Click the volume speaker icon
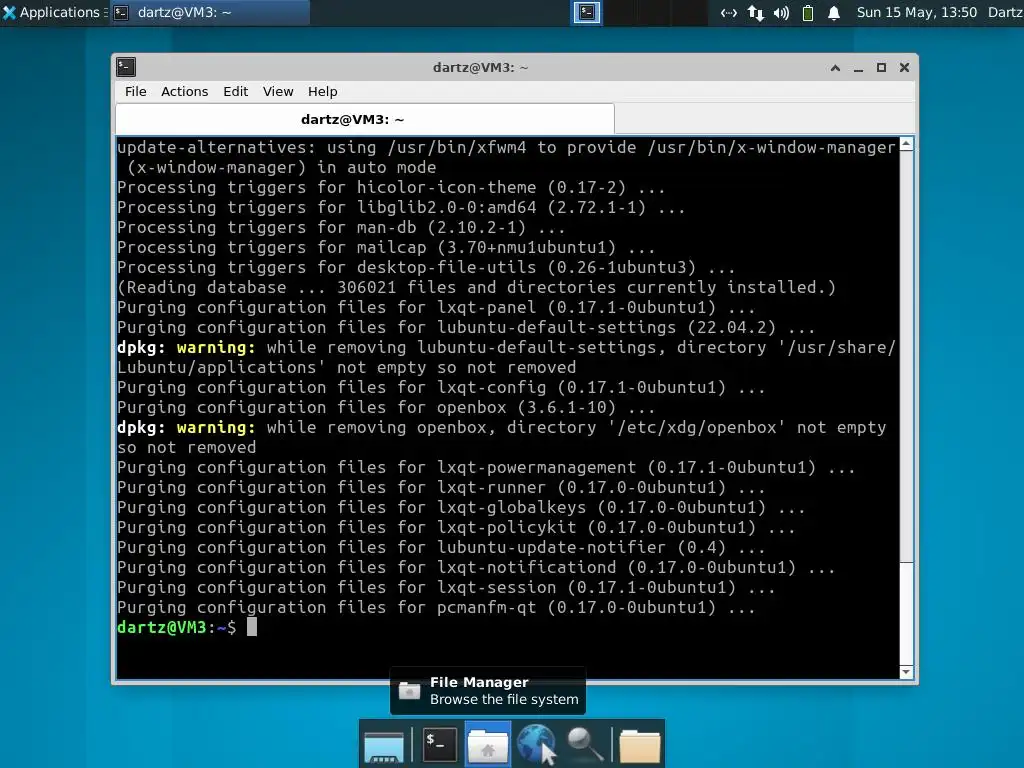The width and height of the screenshot is (1024, 768). coord(781,12)
